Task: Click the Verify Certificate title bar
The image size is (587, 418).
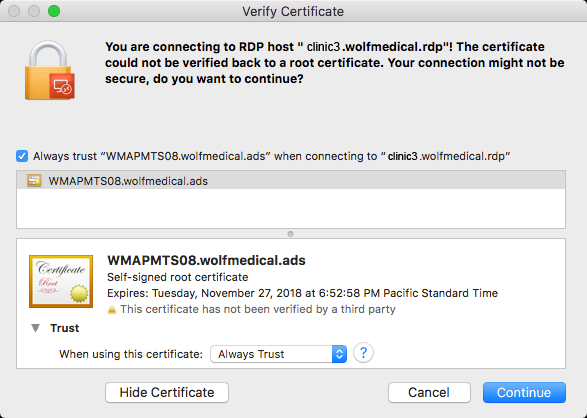Action: [293, 11]
